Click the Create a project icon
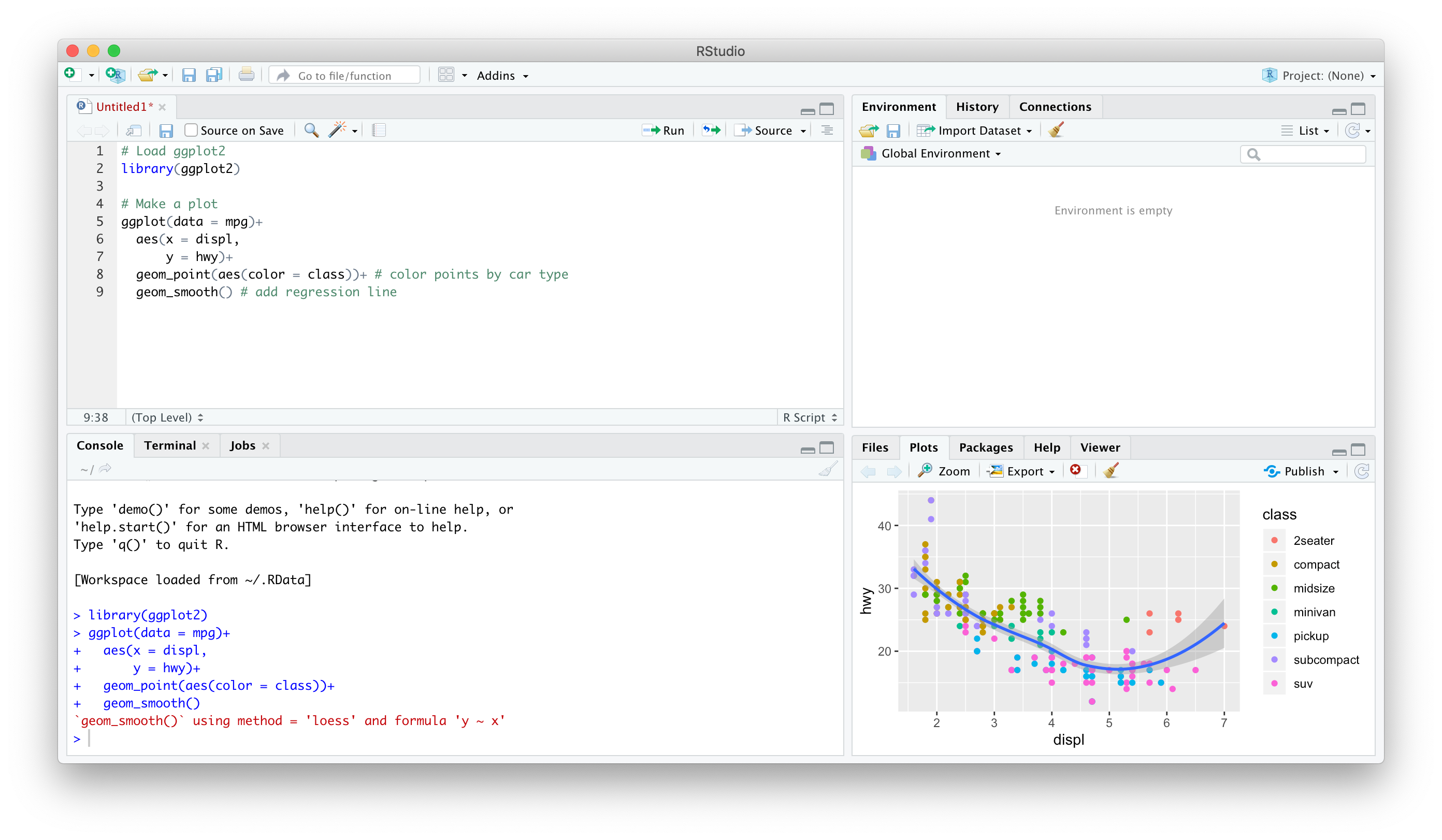The image size is (1442, 840). [115, 75]
